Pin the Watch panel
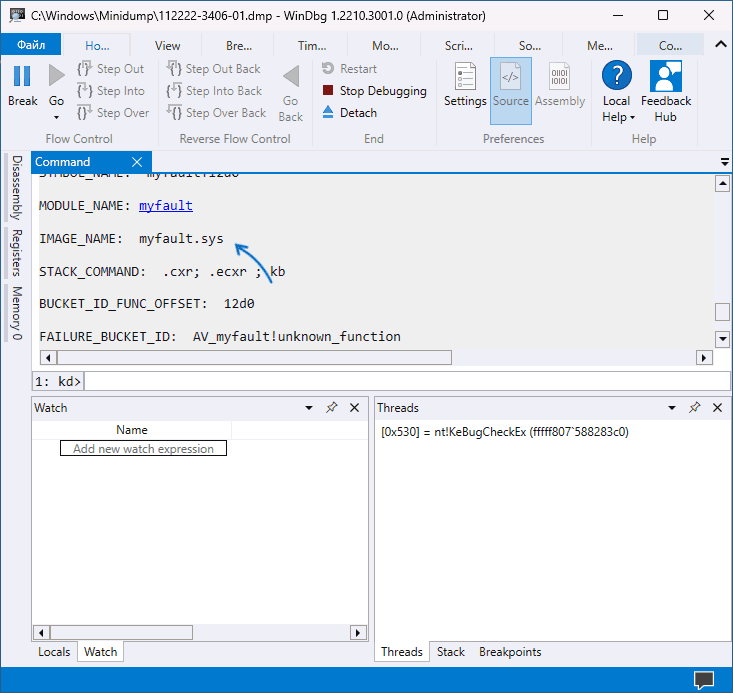 coord(331,407)
